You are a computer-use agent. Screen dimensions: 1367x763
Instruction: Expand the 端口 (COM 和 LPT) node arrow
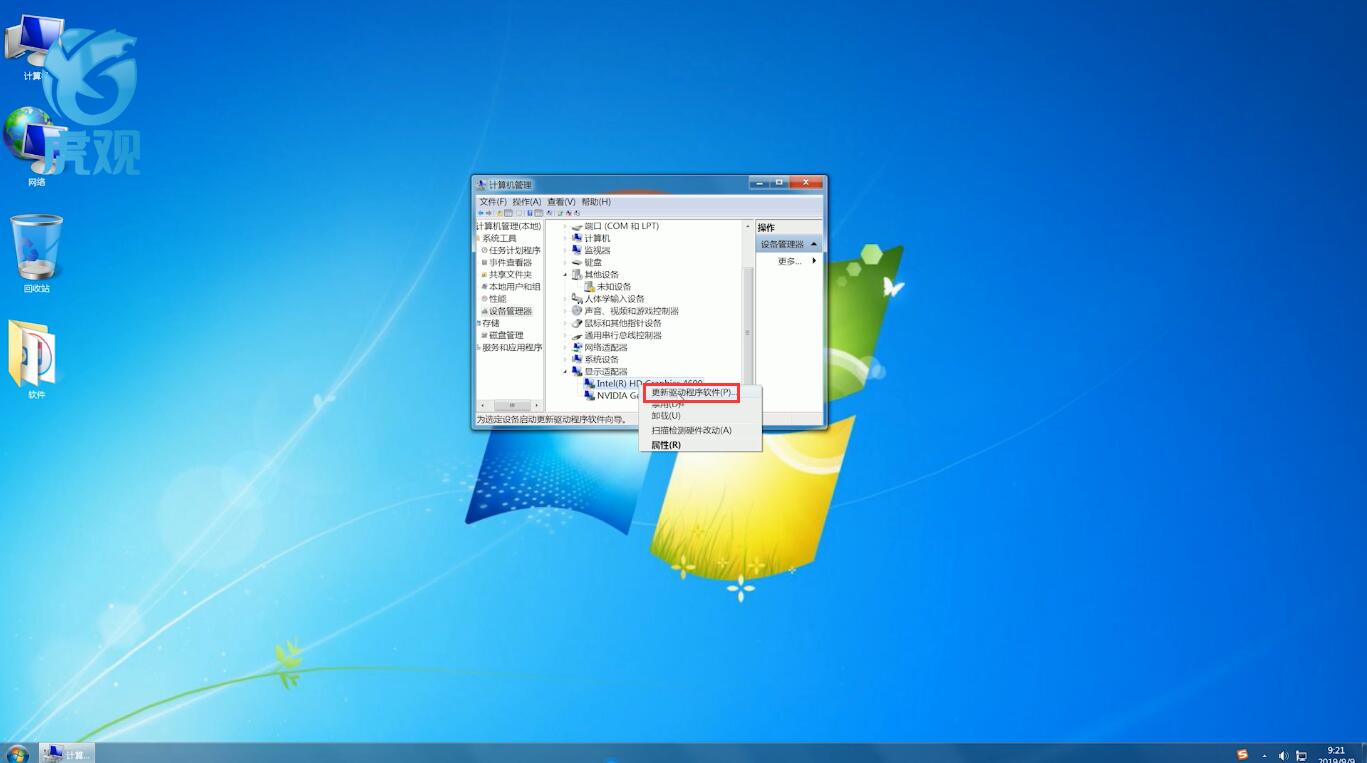(x=565, y=226)
